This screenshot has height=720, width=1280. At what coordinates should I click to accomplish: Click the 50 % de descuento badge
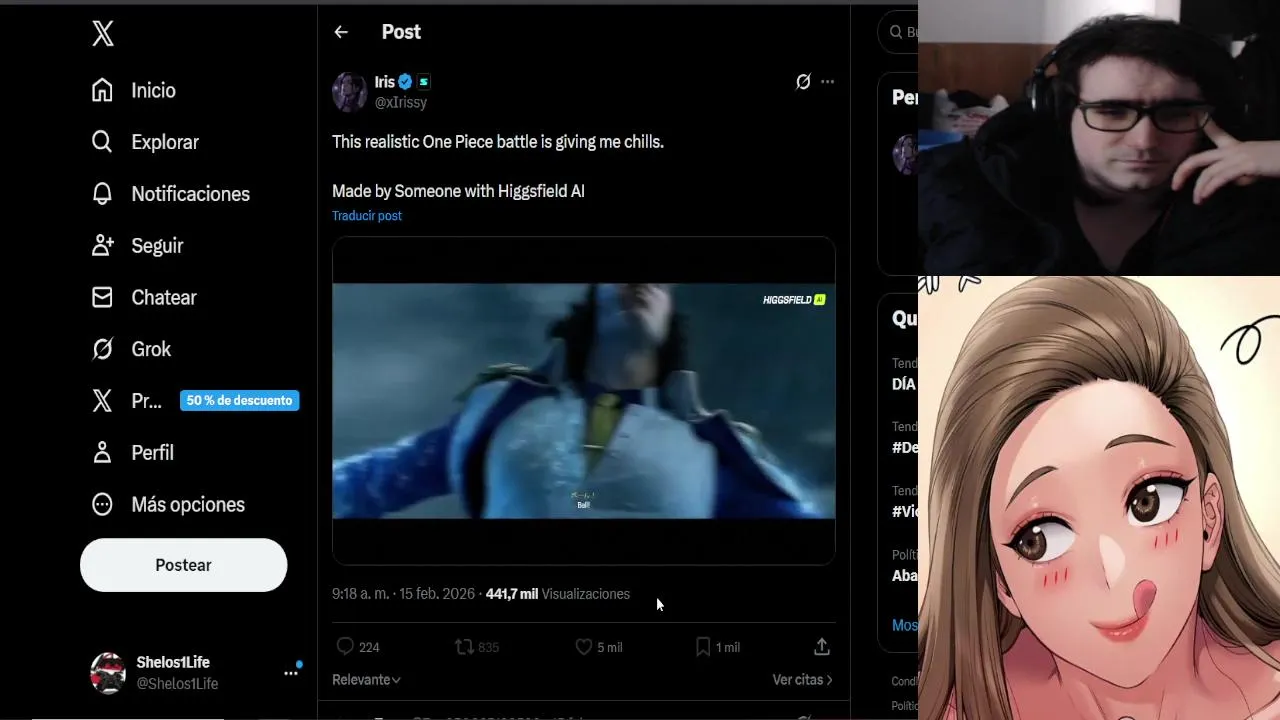239,401
